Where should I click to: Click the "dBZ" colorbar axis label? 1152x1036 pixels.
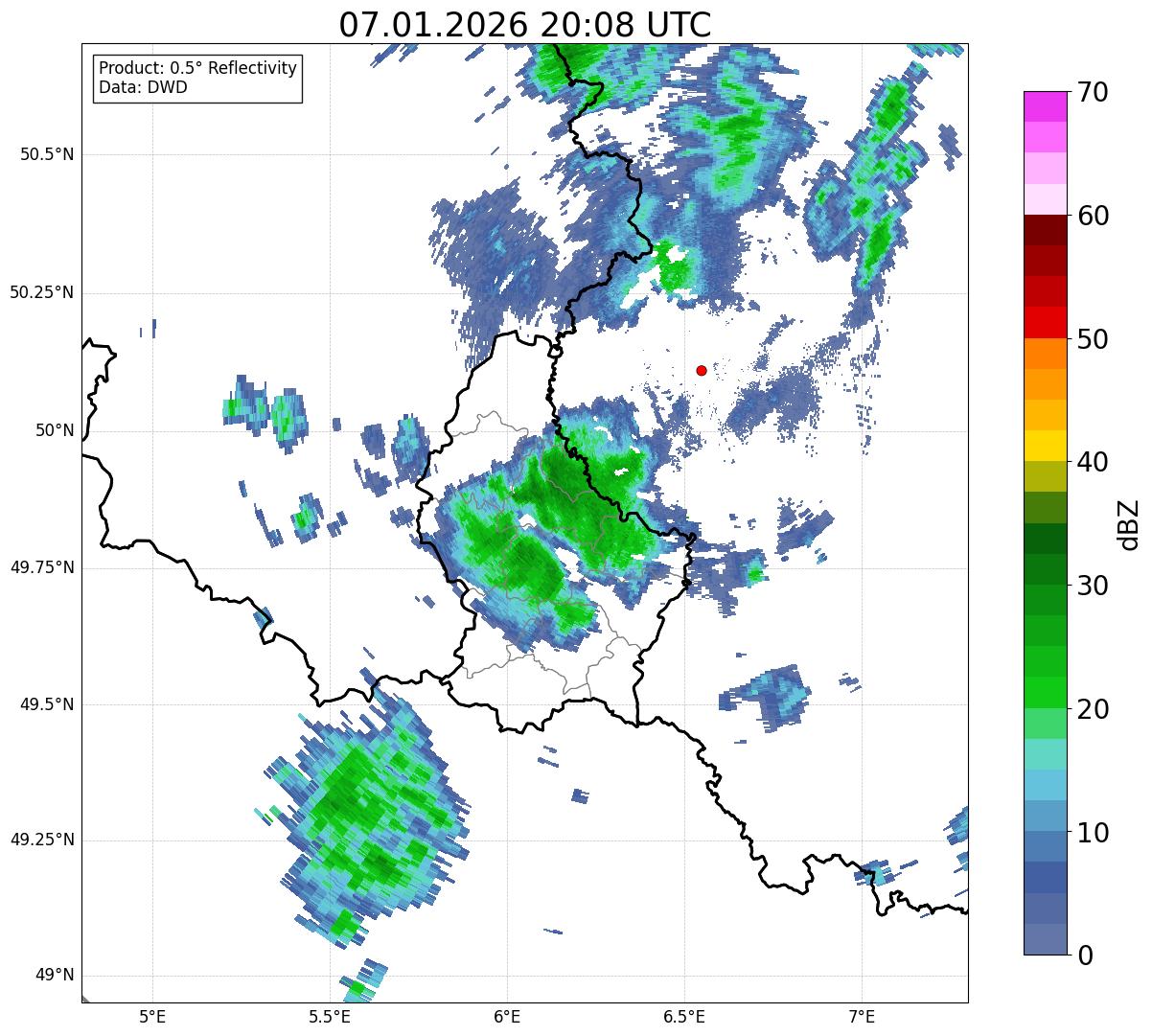[x=1129, y=523]
